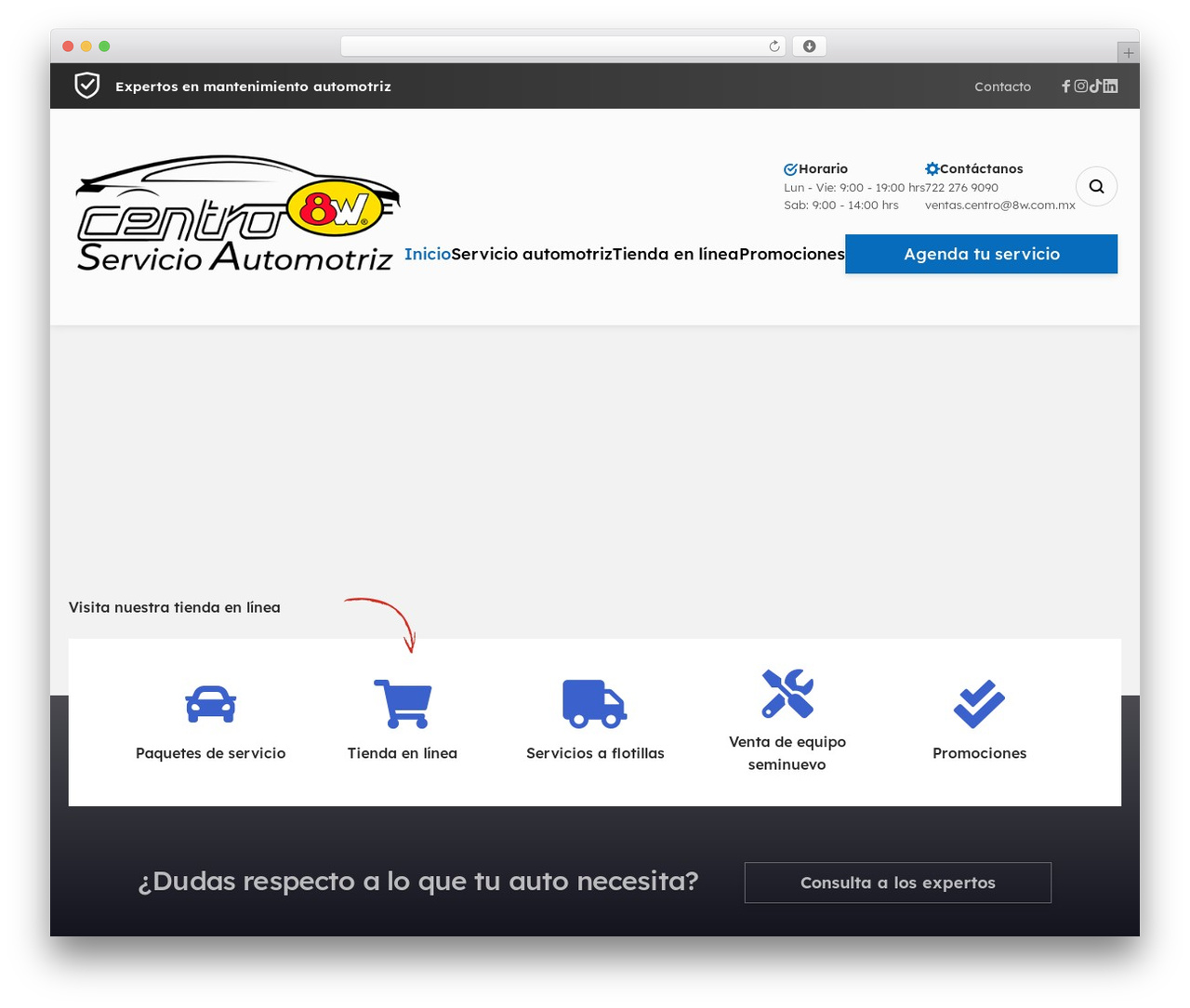Click the Centro 8W Servicio Automotriz logo
This screenshot has height=1008, width=1190.
coord(238,214)
